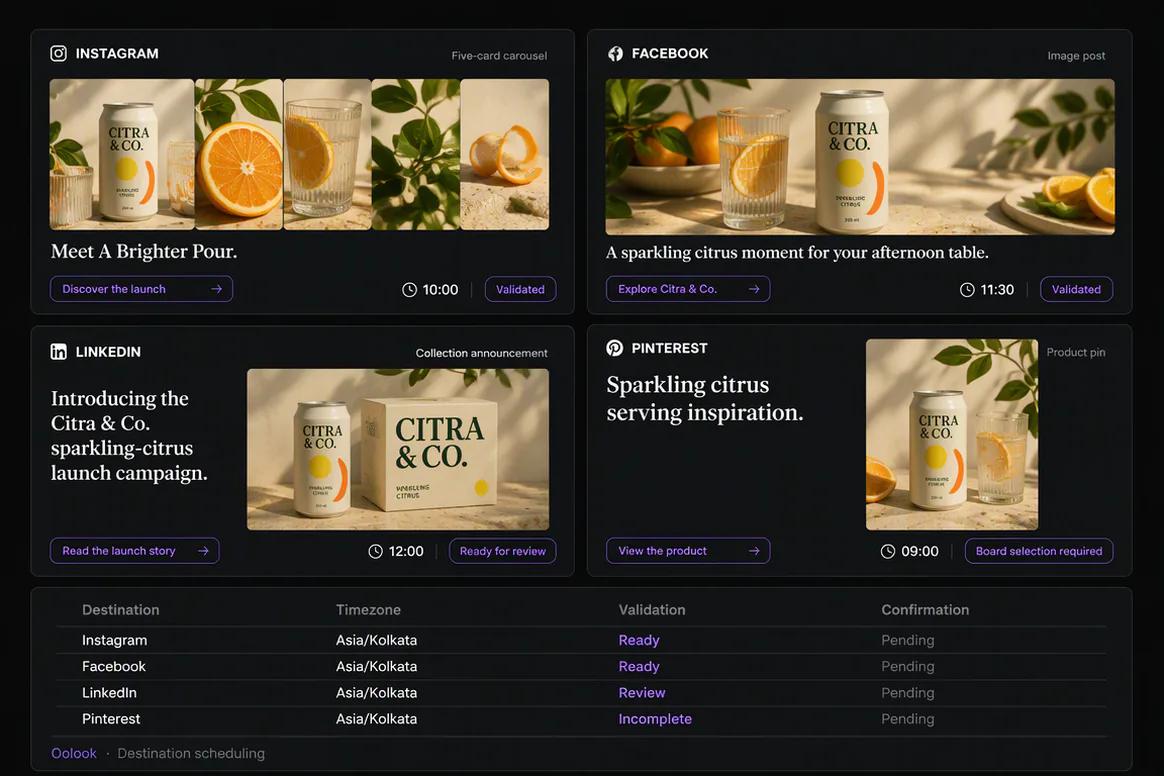The height and width of the screenshot is (776, 1164).
Task: Click the 10:00 scheduled time
Action: tap(440, 290)
